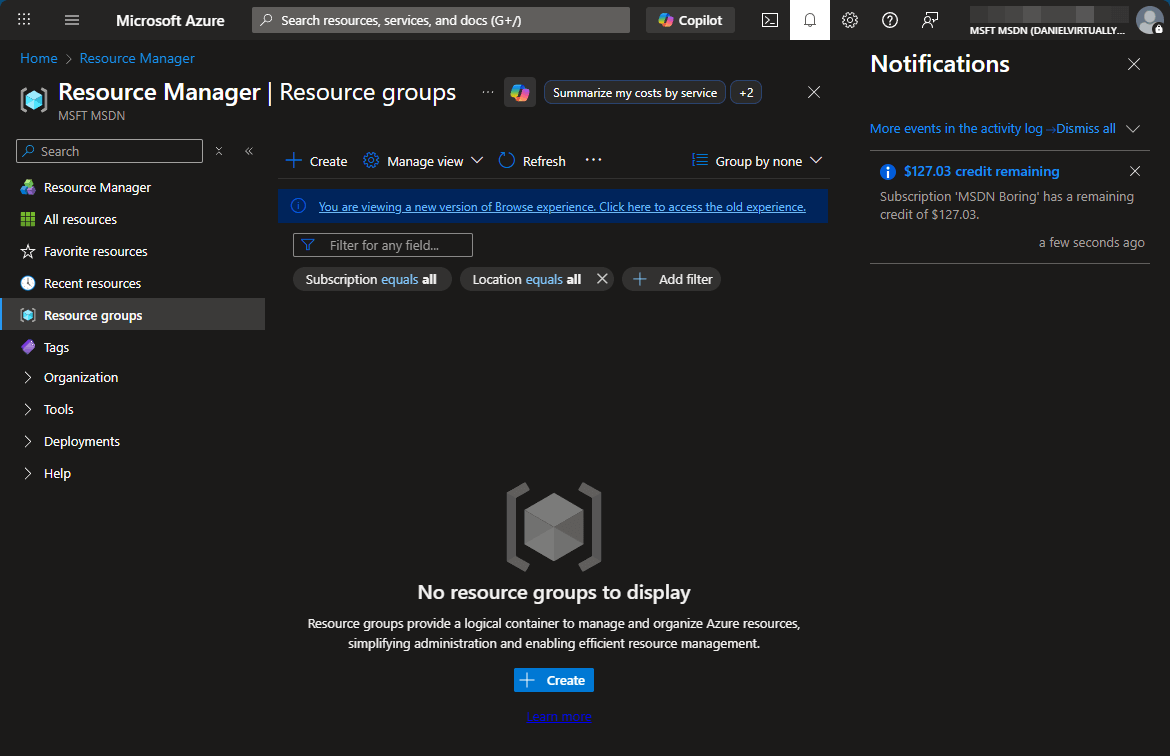Open the Learn more link
Screen dimensions: 1170x756
tap(559, 717)
